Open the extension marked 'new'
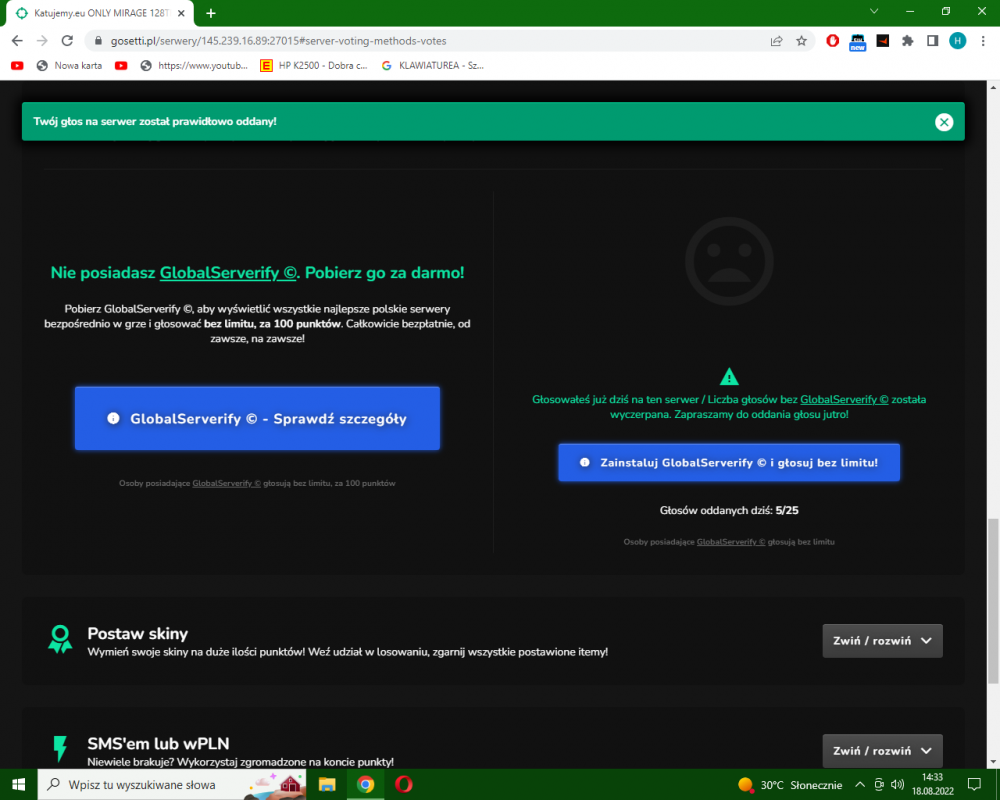Viewport: 1000px width, 800px height. click(857, 42)
